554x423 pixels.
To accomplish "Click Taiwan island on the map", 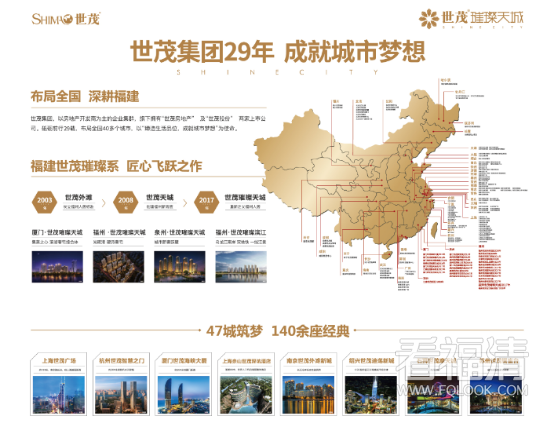I will pyautogui.click(x=434, y=229).
